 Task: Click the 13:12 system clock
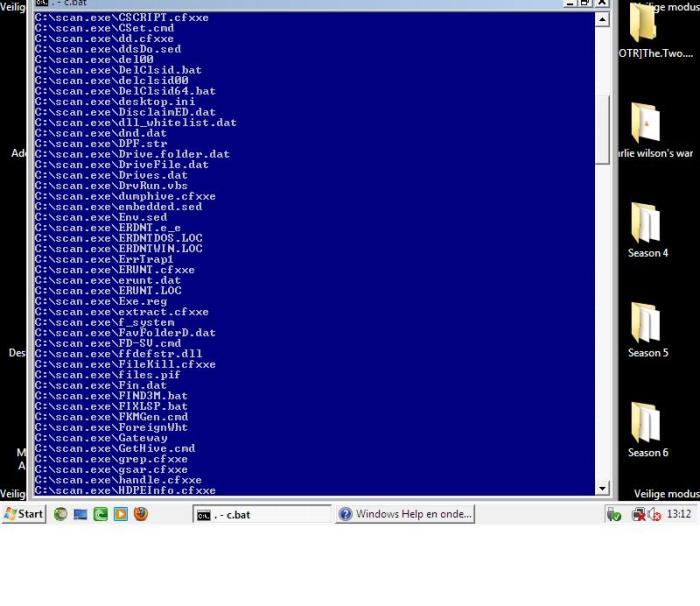click(x=679, y=514)
